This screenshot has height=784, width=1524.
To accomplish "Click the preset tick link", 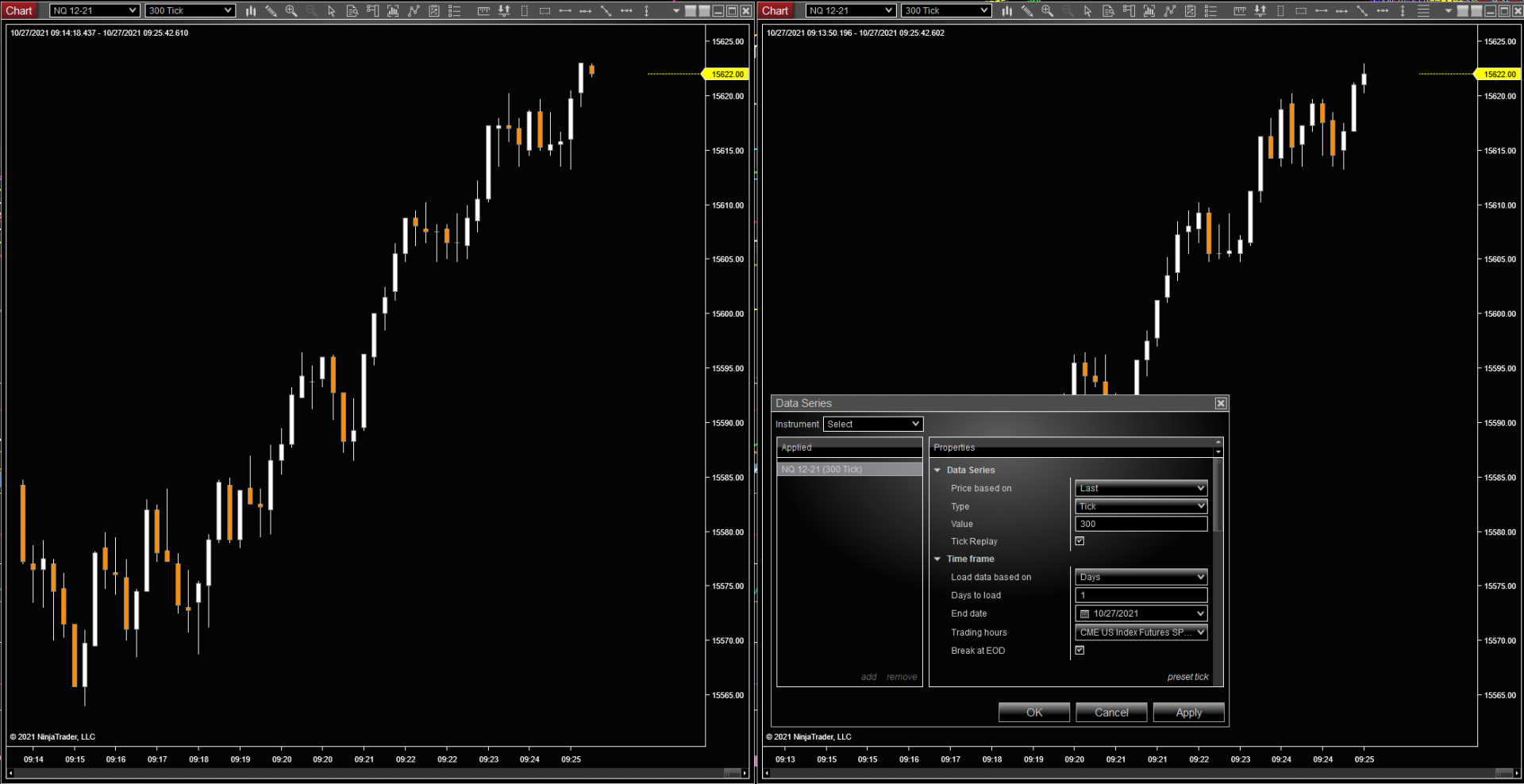I will pyautogui.click(x=1187, y=677).
